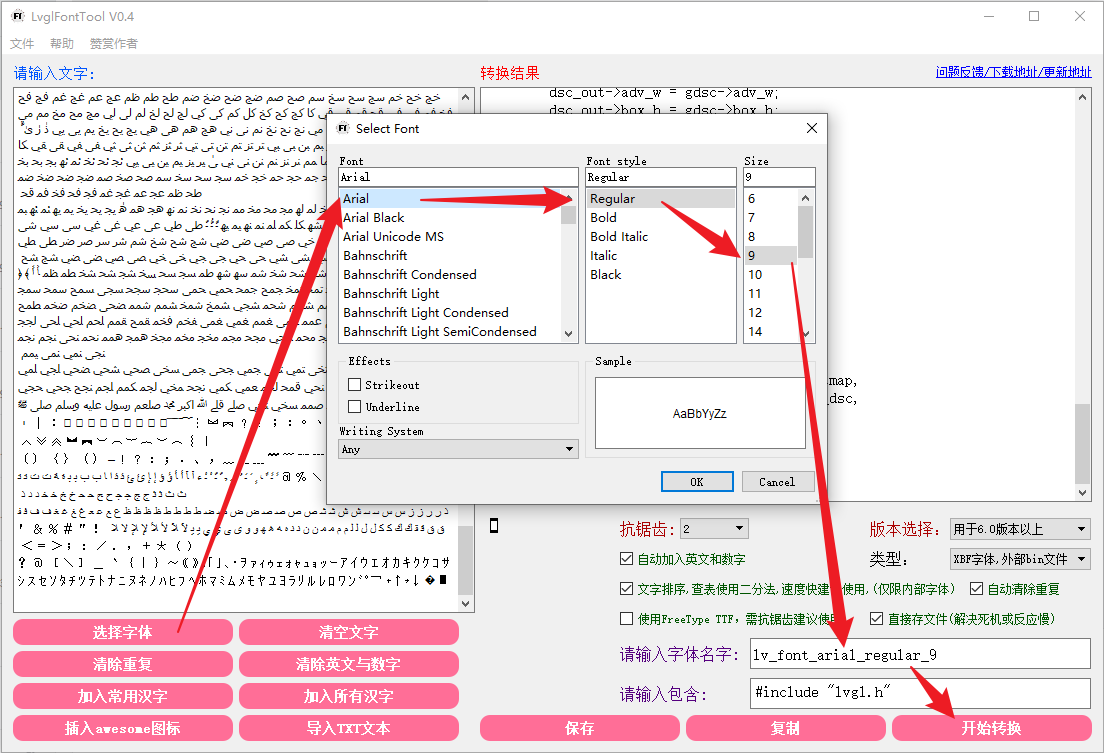Toggle 直接存文件 checkbox
This screenshot has height=753, width=1104.
[877, 618]
